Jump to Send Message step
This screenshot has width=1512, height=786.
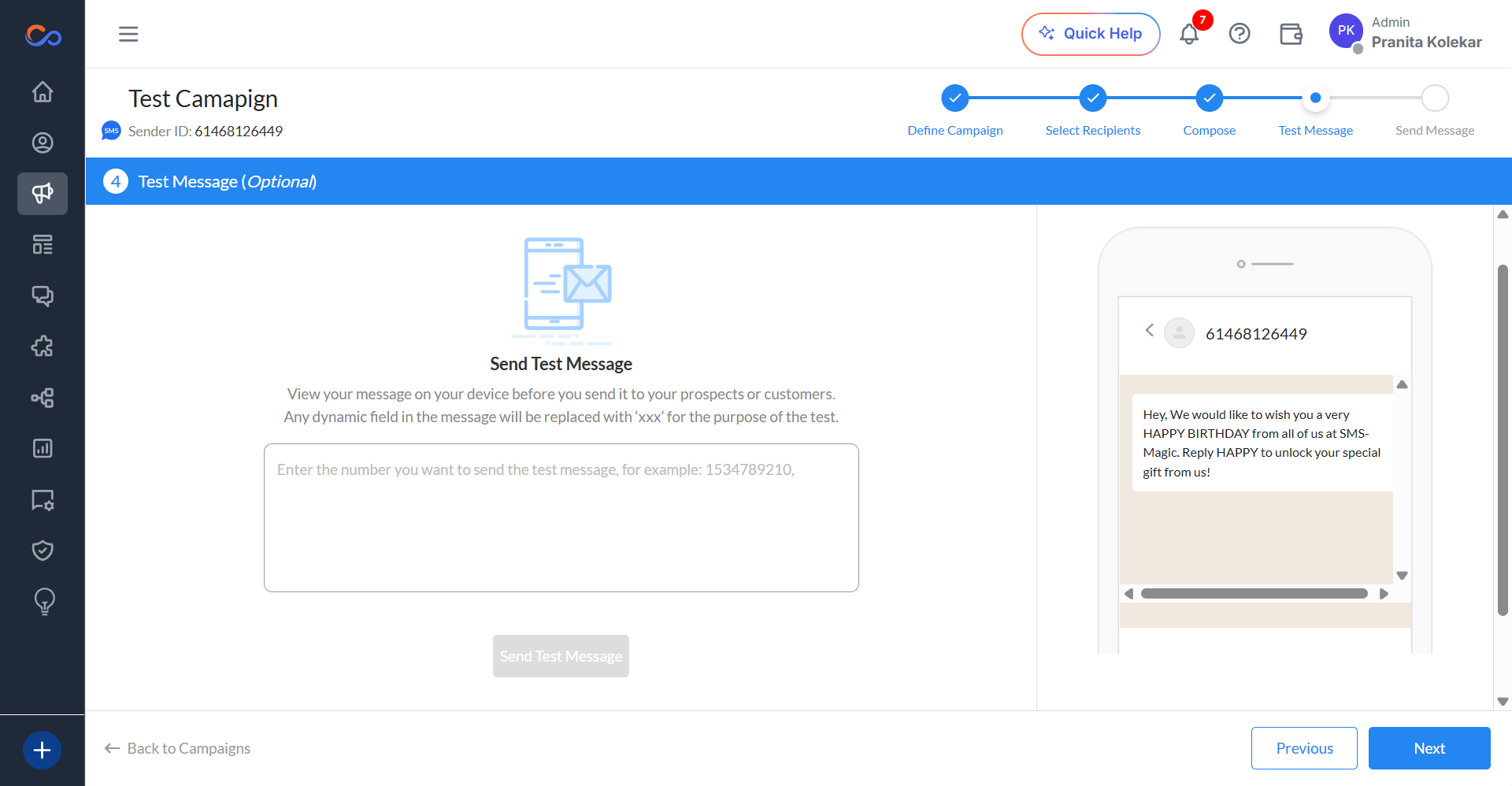click(x=1435, y=98)
